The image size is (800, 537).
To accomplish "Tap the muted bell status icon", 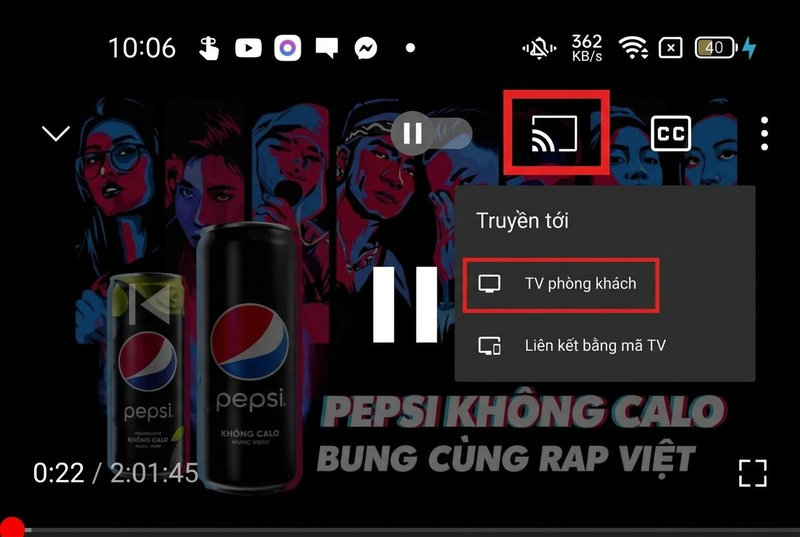I will tap(539, 49).
